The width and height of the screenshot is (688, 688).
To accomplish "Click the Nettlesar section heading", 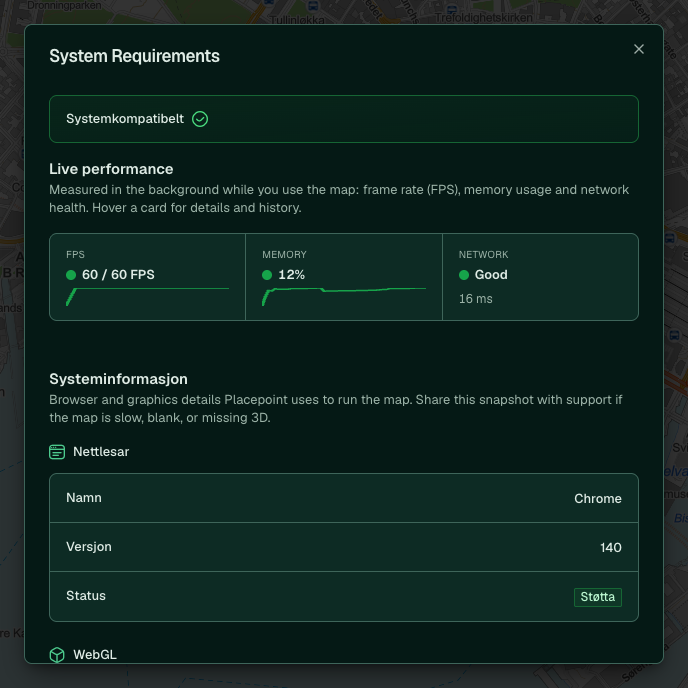I will coord(101,452).
